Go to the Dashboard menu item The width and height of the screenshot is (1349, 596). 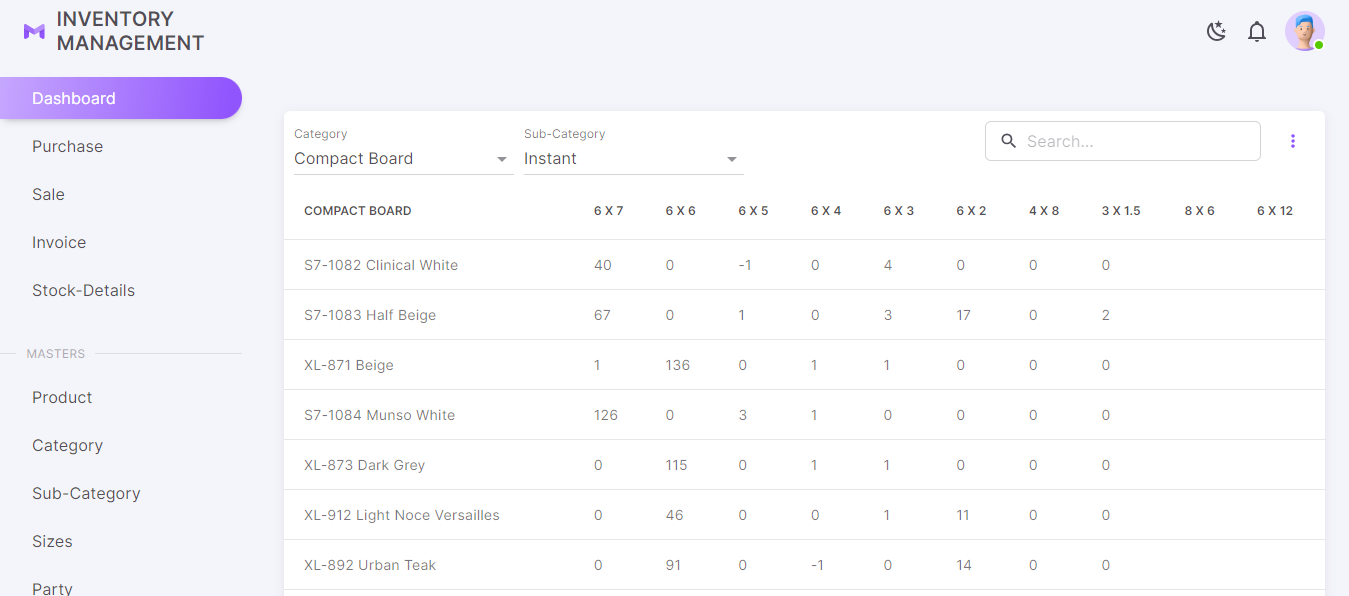[121, 98]
